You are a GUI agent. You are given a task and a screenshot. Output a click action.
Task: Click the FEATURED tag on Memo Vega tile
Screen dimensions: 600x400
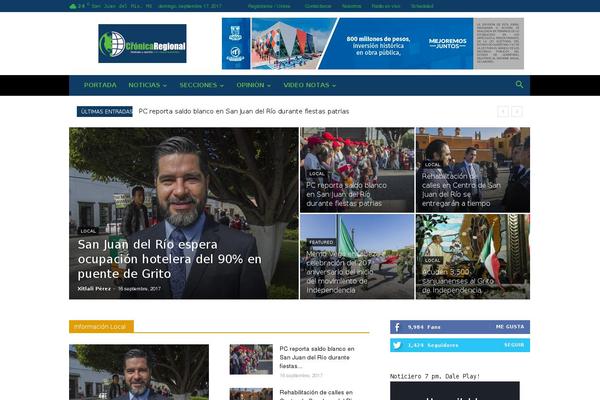321,242
